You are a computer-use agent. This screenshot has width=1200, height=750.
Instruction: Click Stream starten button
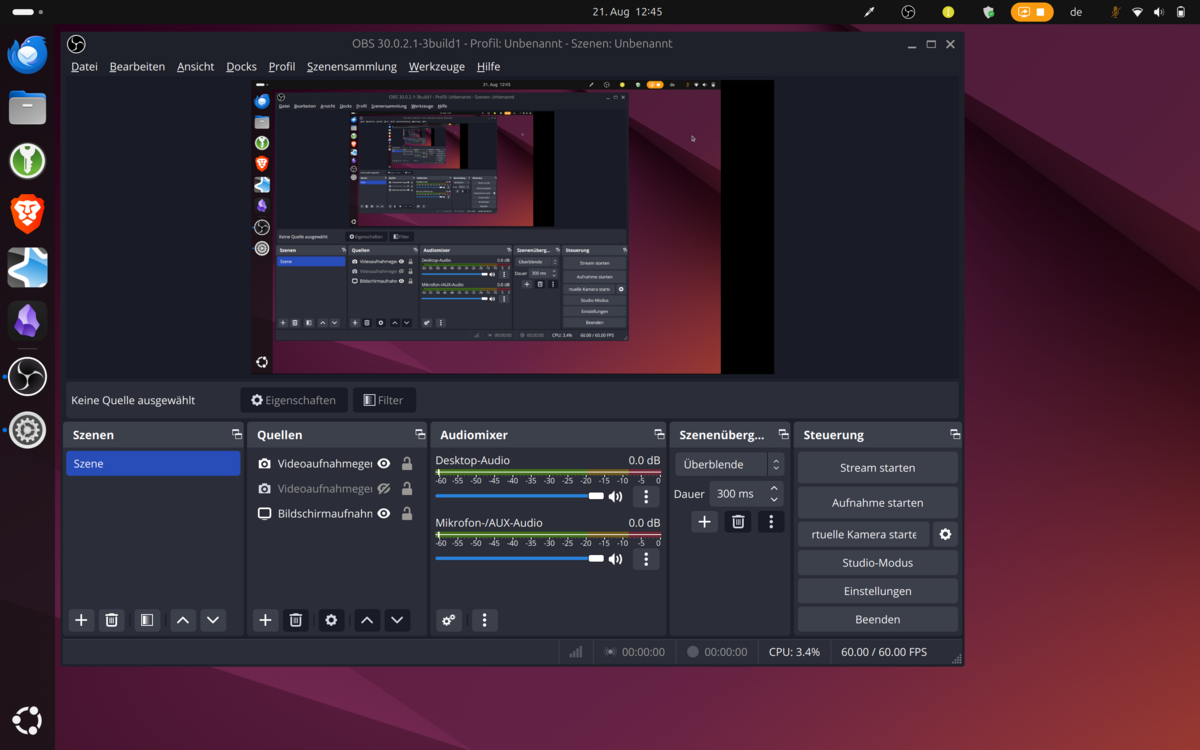tap(877, 467)
